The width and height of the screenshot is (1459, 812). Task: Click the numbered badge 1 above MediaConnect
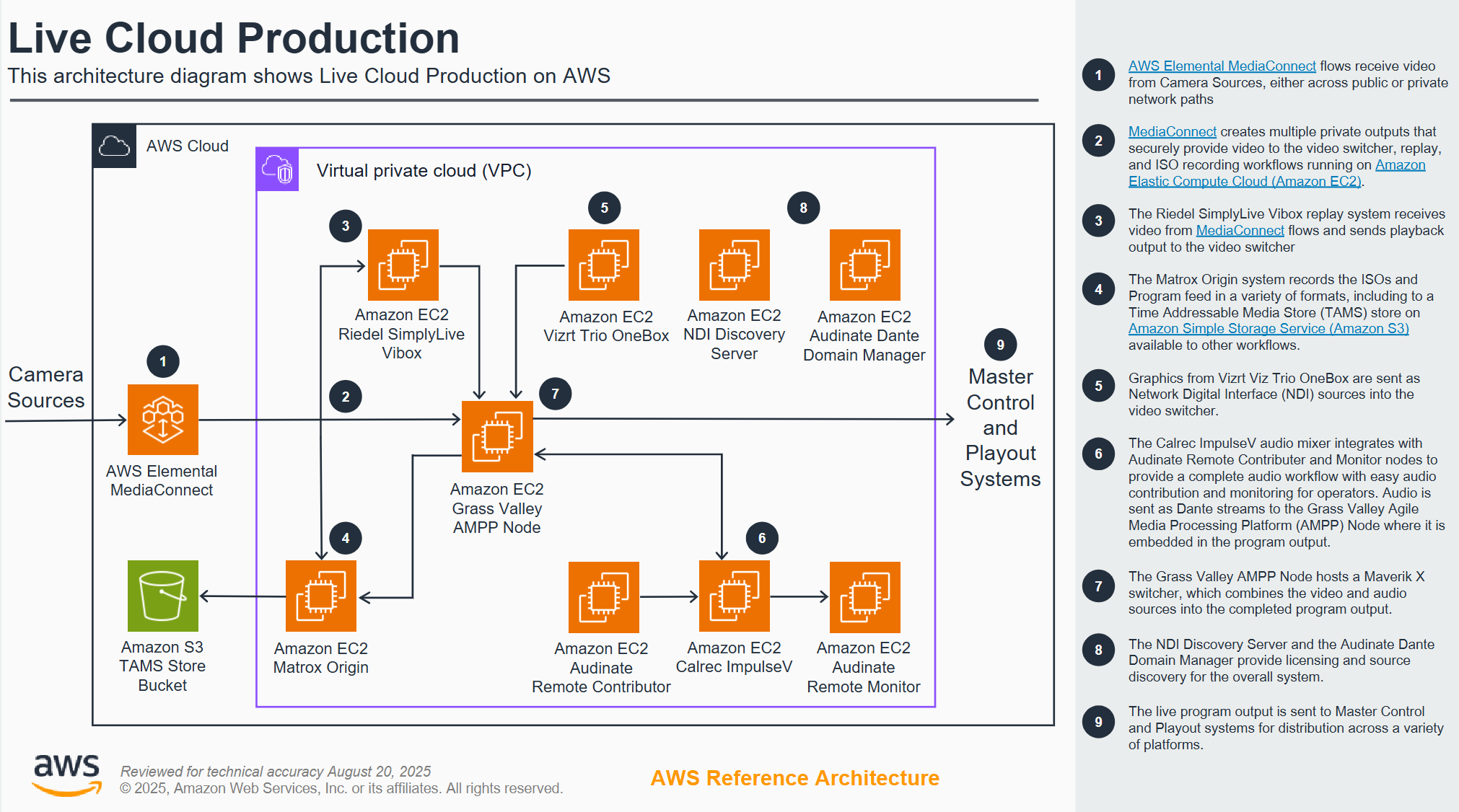click(163, 362)
